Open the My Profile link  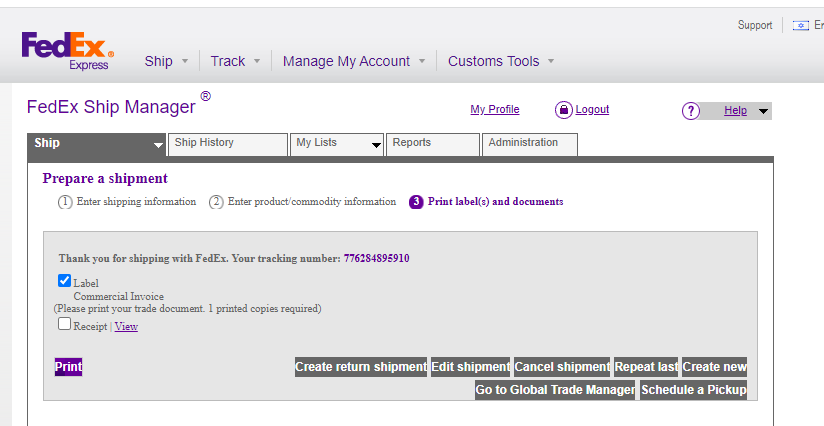(495, 109)
